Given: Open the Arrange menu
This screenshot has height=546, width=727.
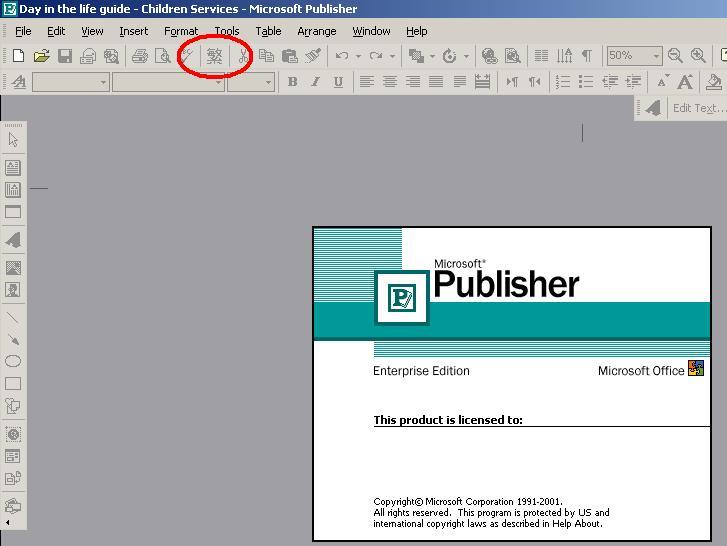Looking at the screenshot, I should (x=317, y=31).
